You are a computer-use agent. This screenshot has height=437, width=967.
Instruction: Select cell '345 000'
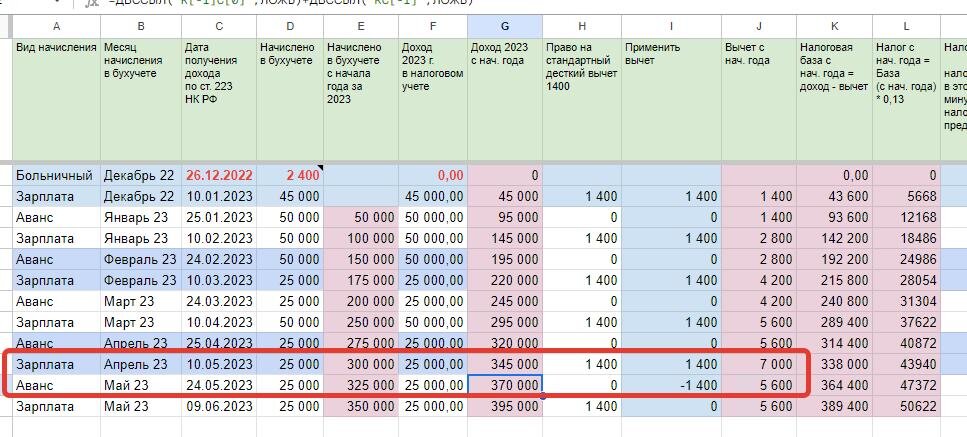tap(505, 364)
